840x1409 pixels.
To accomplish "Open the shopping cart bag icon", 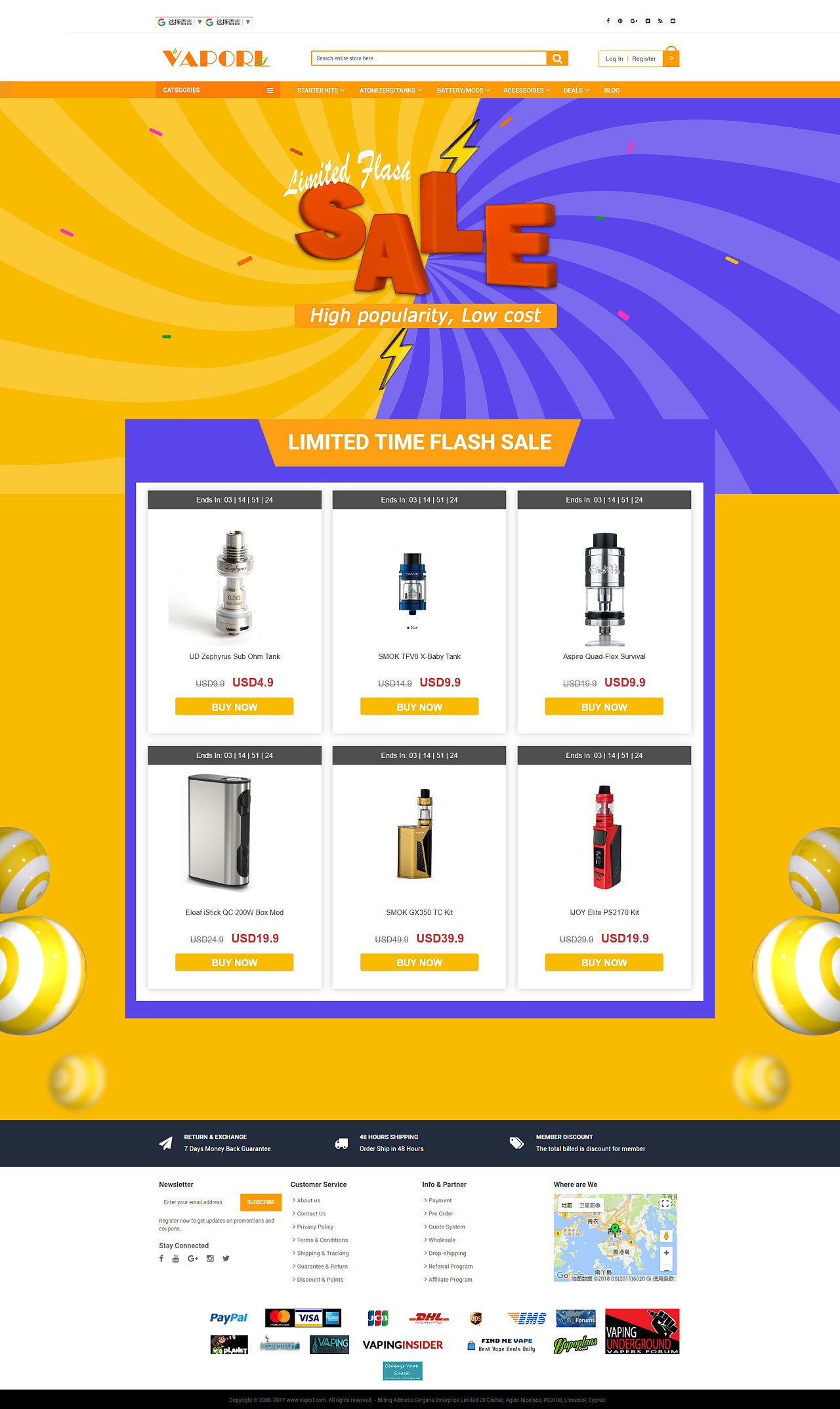I will [x=671, y=57].
